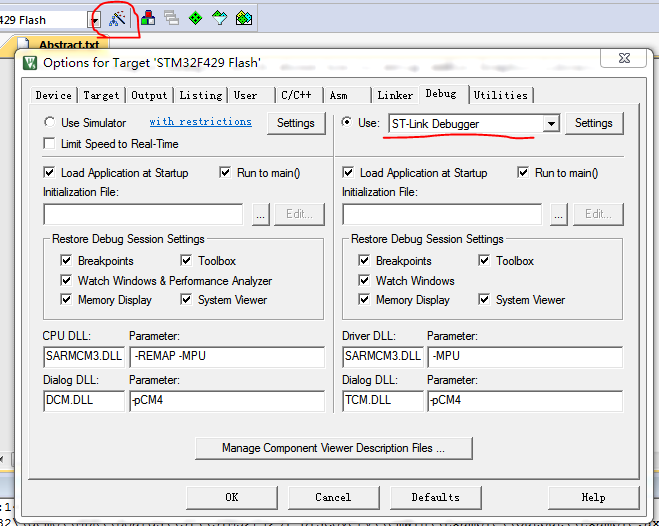This screenshot has height=526, width=659.
Task: Edit the CPU DLL field SARMCM3.DLL
Action: pos(84,356)
